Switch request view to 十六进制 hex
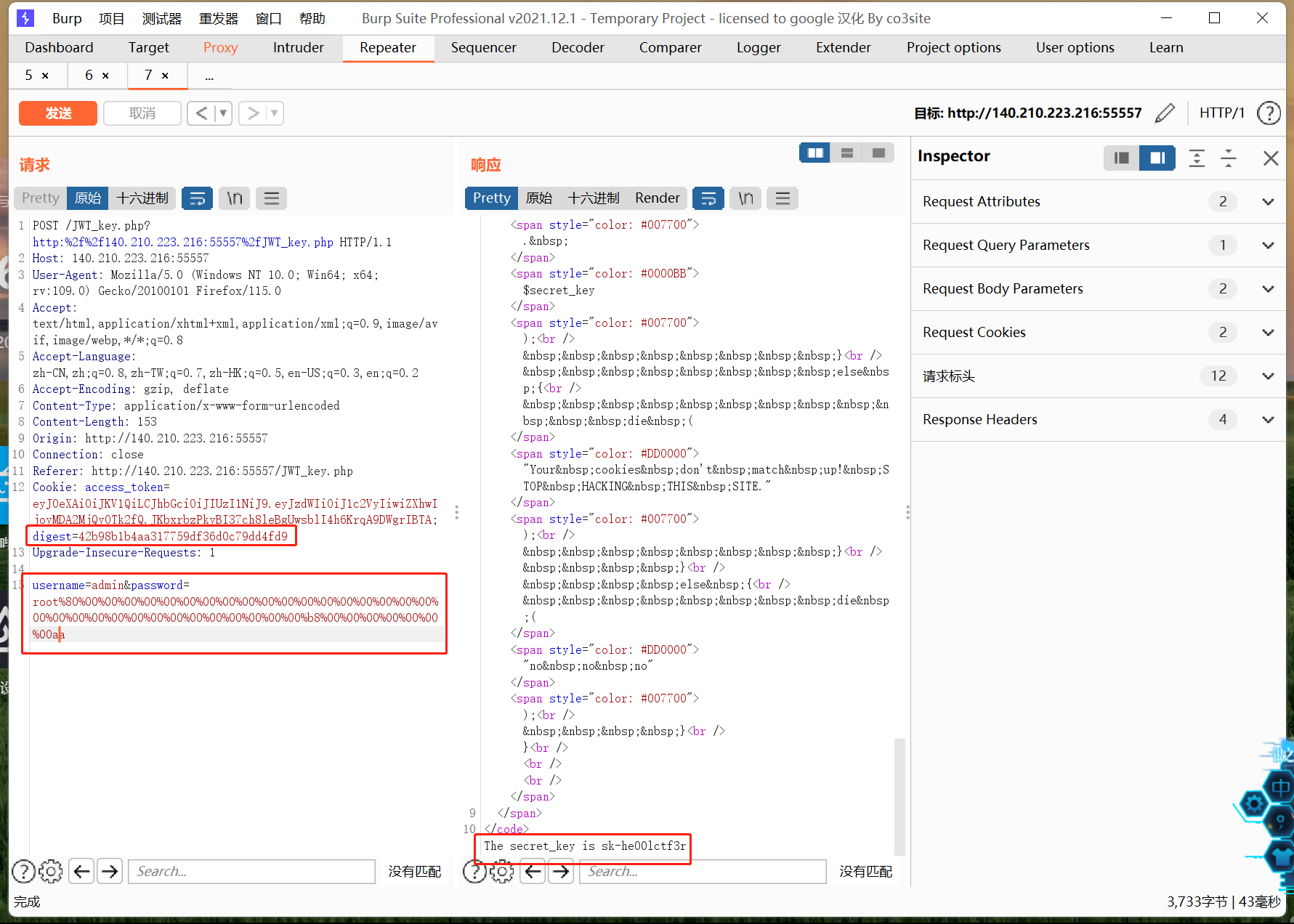 point(142,198)
